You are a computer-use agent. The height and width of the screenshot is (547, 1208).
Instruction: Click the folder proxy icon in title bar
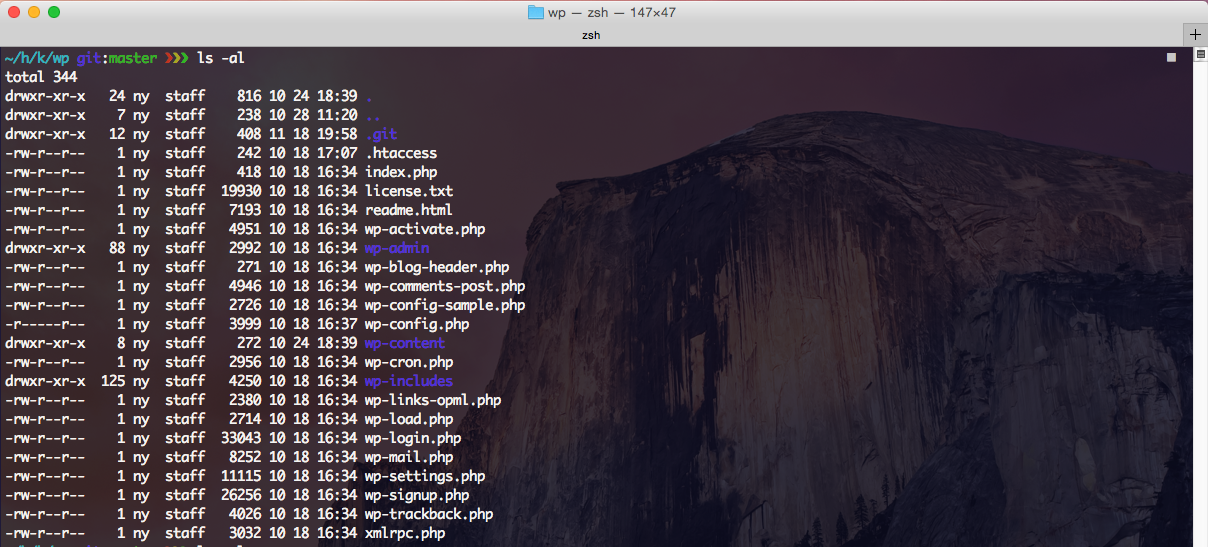point(535,12)
